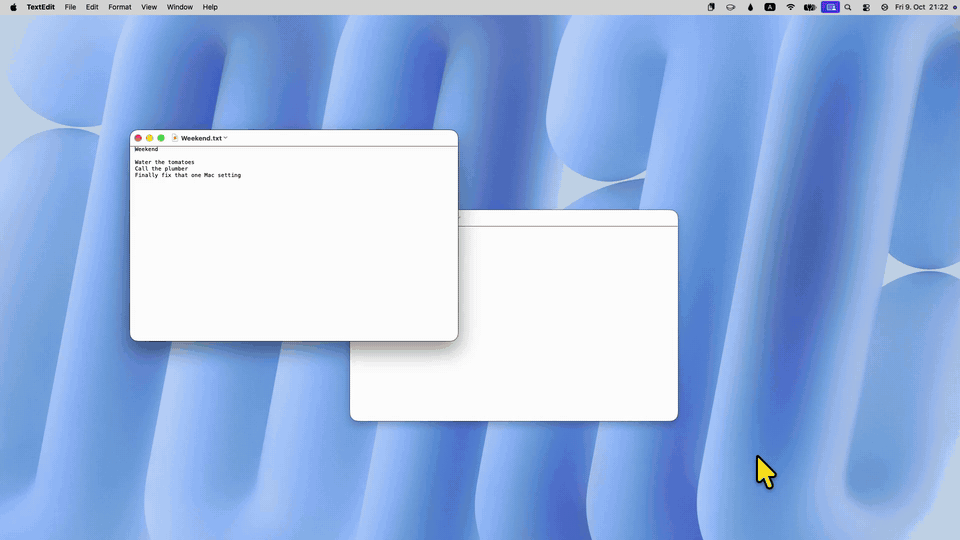This screenshot has height=540, width=960.
Task: Click the clipboard manager menu bar icon
Action: point(711,7)
